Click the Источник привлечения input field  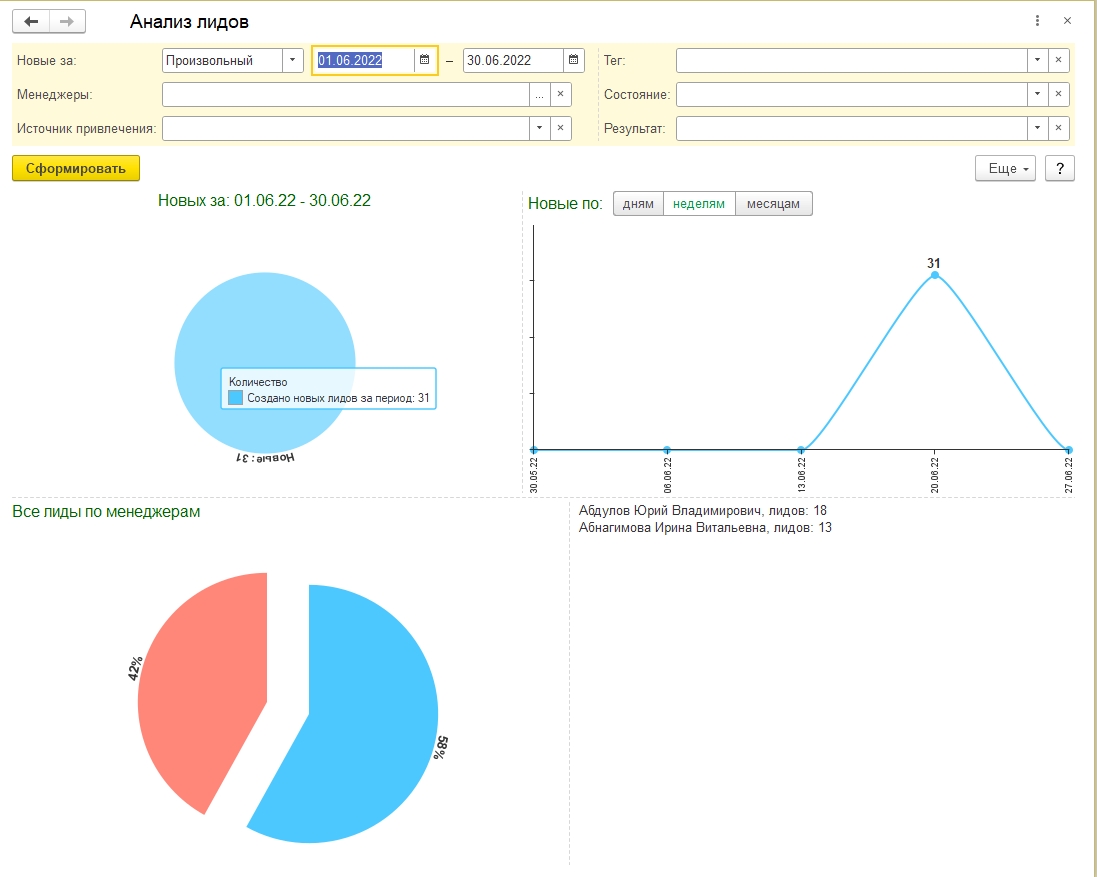[x=346, y=128]
